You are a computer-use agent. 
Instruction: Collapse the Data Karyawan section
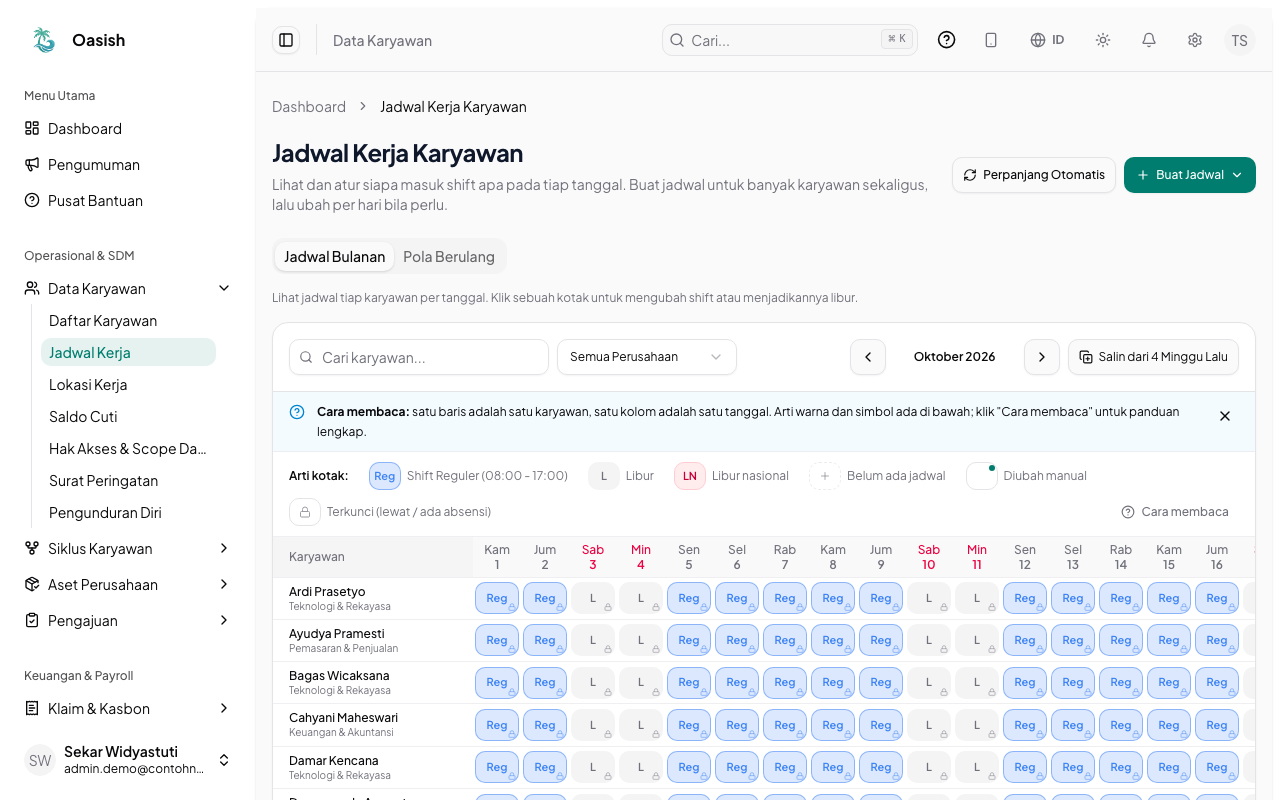[128, 289]
